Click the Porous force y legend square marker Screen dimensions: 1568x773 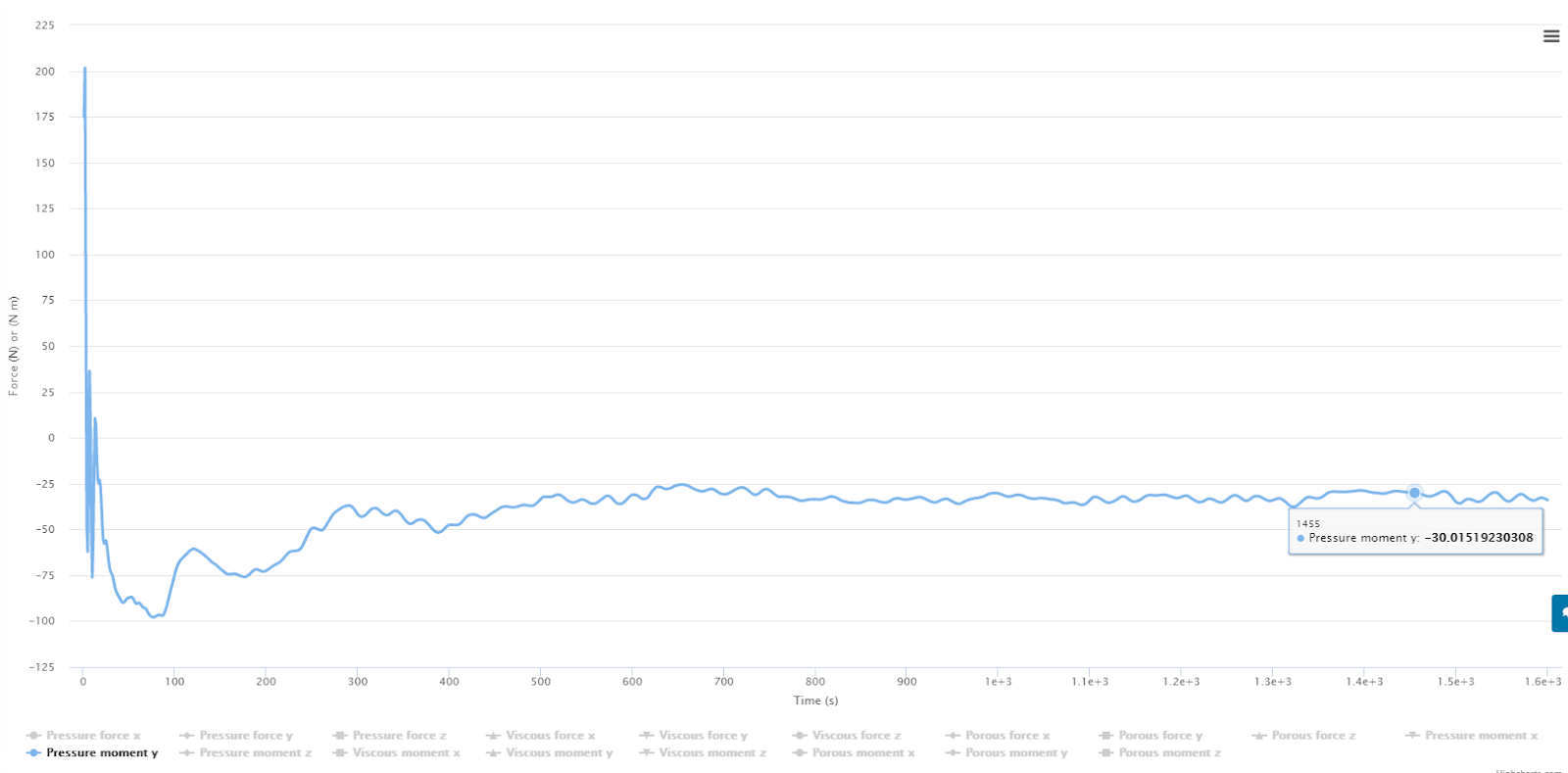coord(1106,736)
